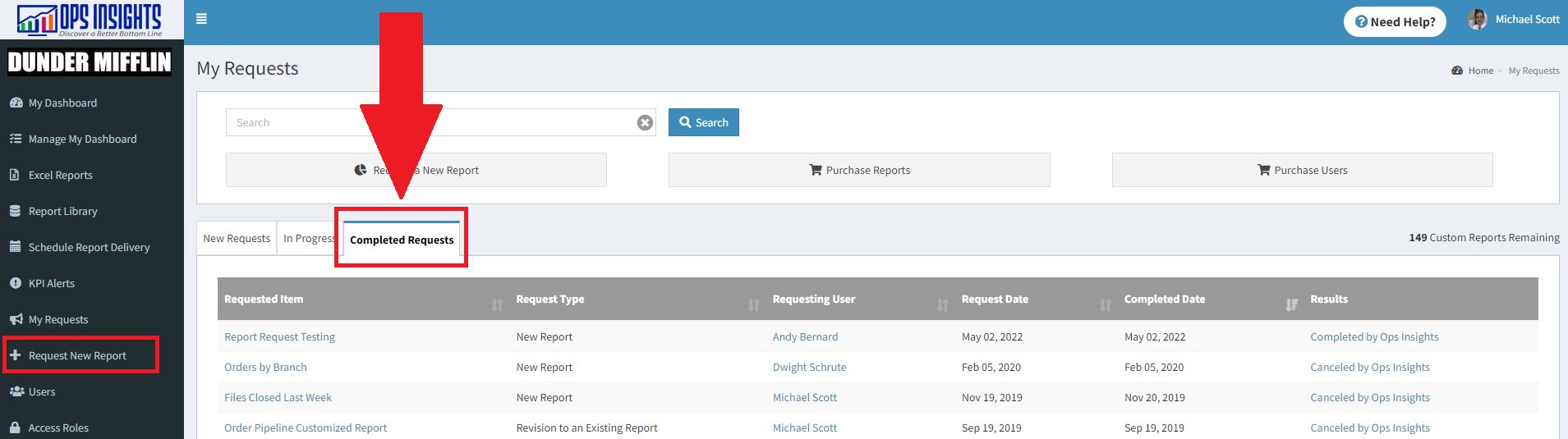
Task: Click the Users group icon
Action: 16,391
